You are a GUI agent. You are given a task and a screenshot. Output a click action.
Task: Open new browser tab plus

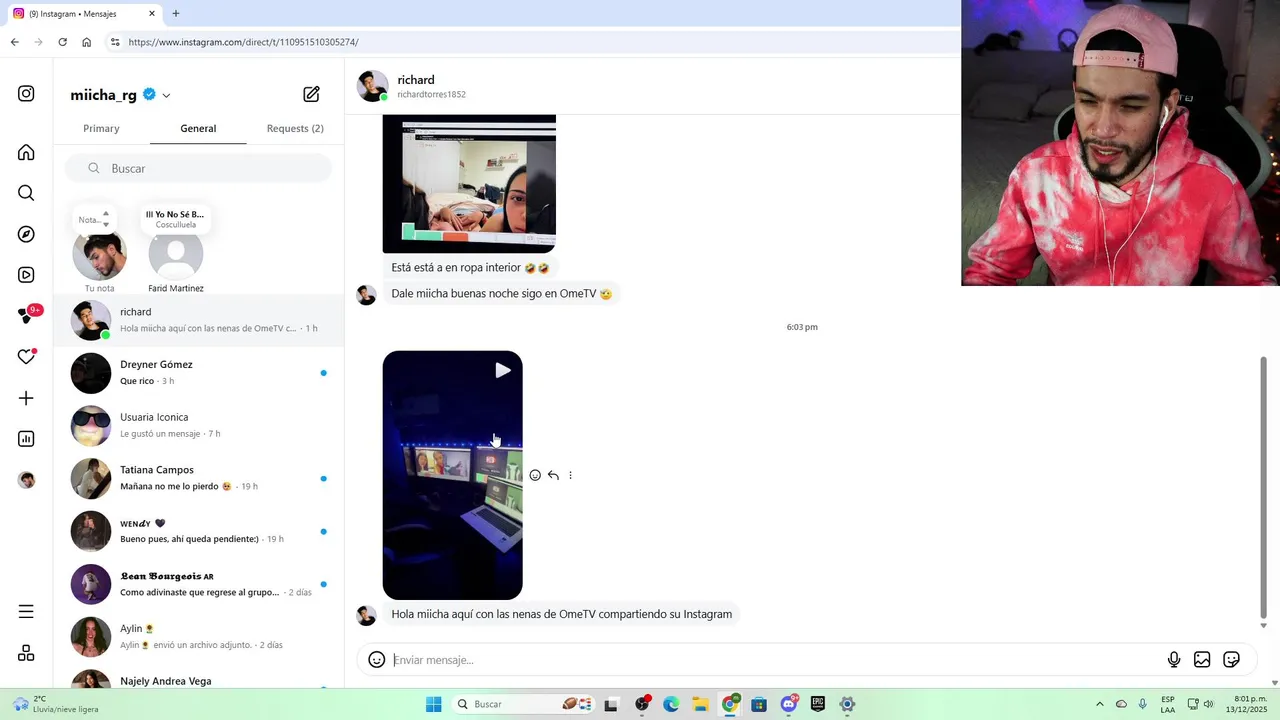176,14
